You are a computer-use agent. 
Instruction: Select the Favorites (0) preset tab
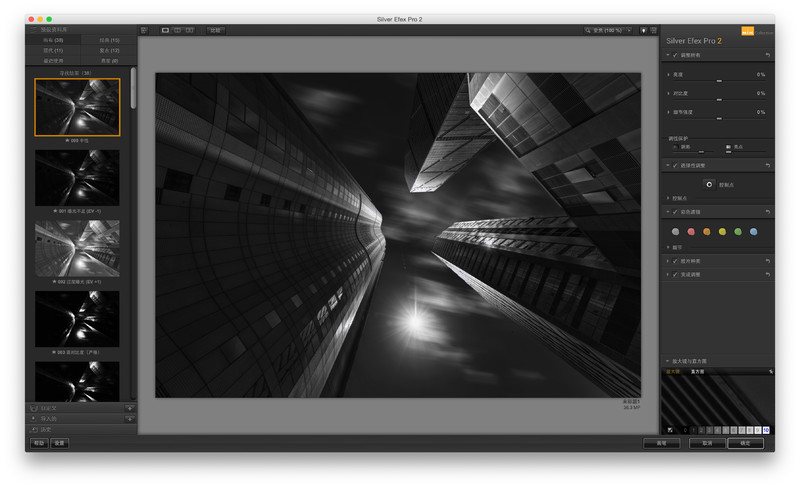point(109,61)
